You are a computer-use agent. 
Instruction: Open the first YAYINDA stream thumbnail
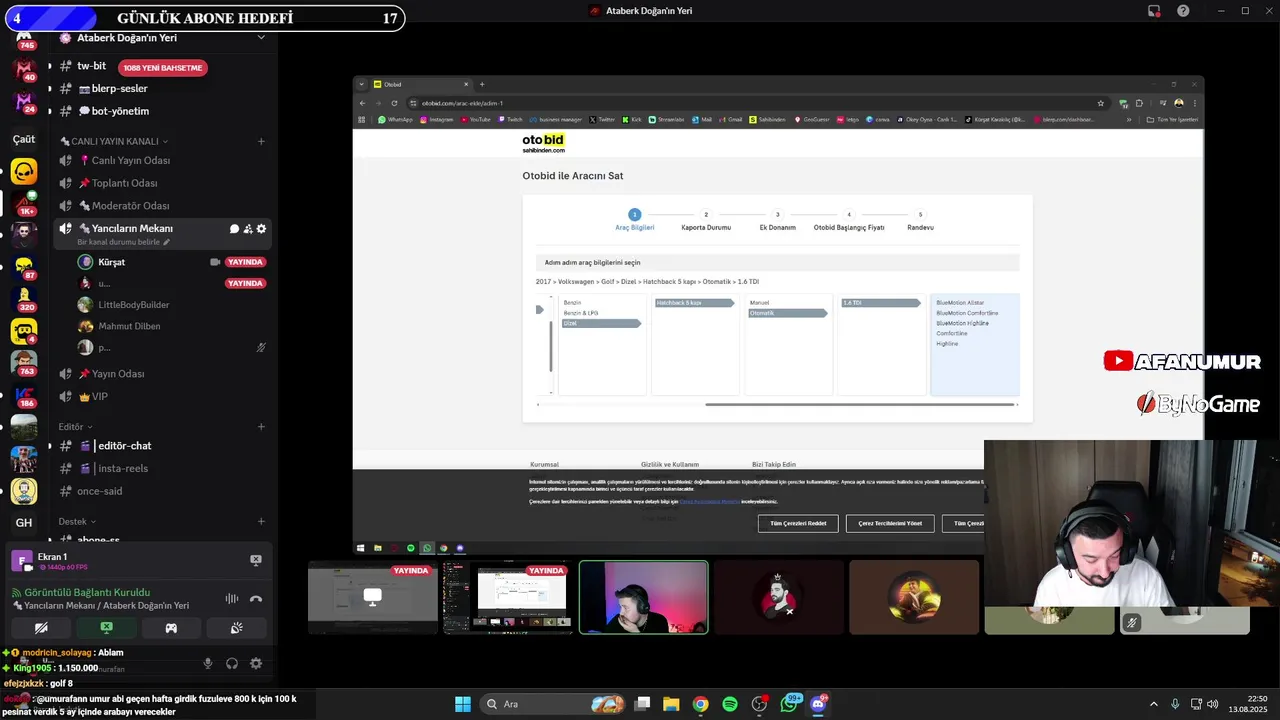point(373,597)
